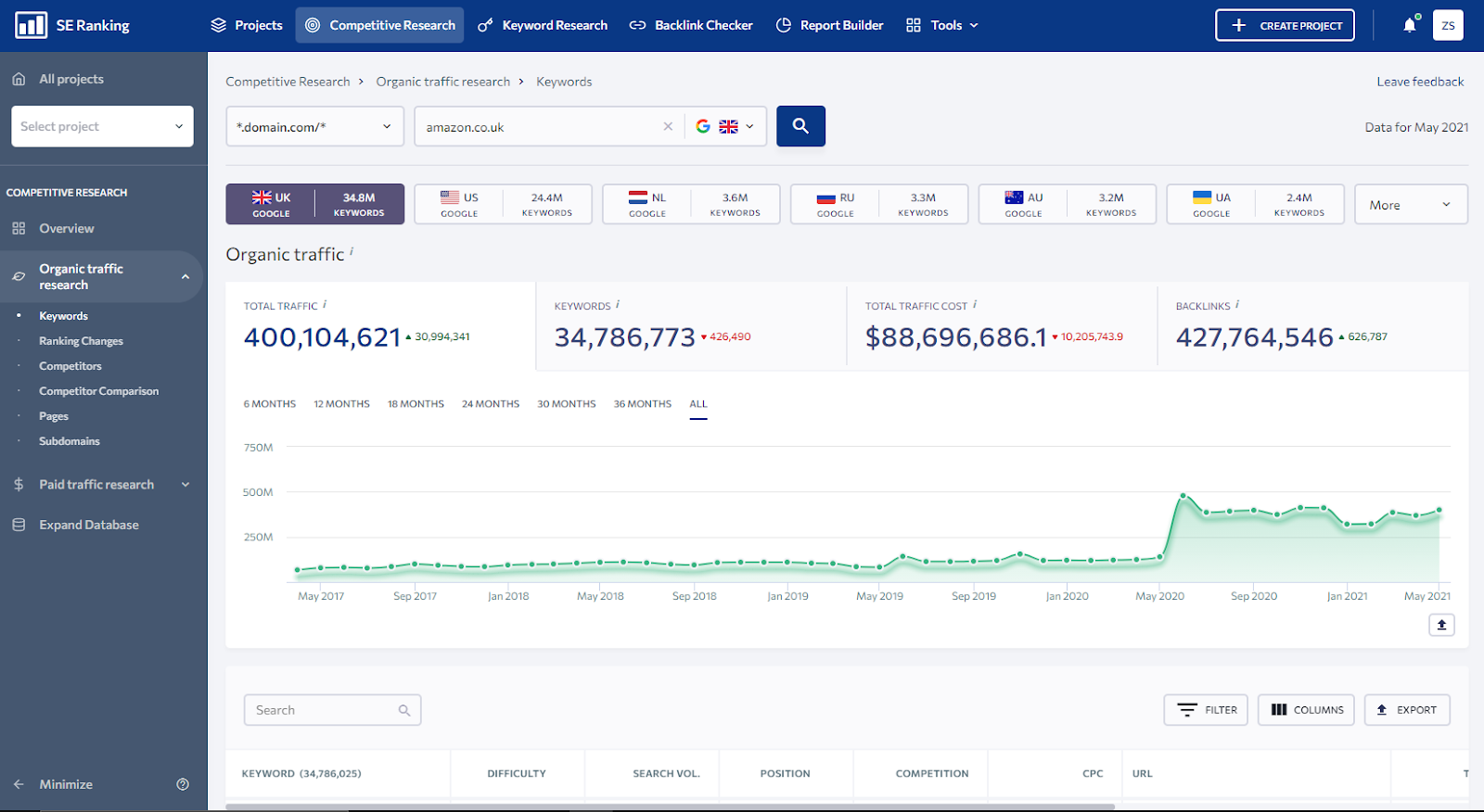
Task: Select the 36 Months time range
Action: (642, 404)
